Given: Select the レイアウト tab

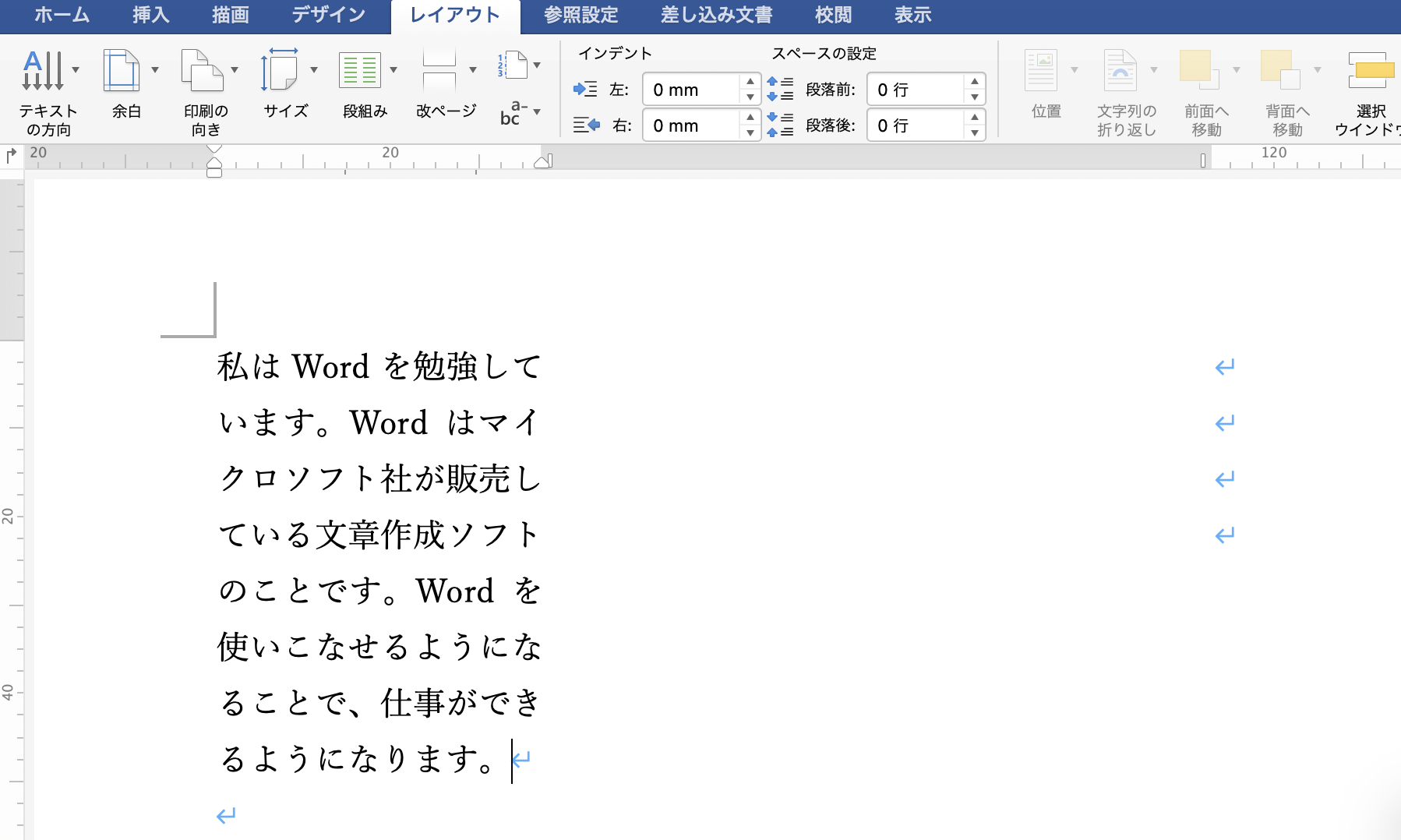Looking at the screenshot, I should click(x=455, y=16).
